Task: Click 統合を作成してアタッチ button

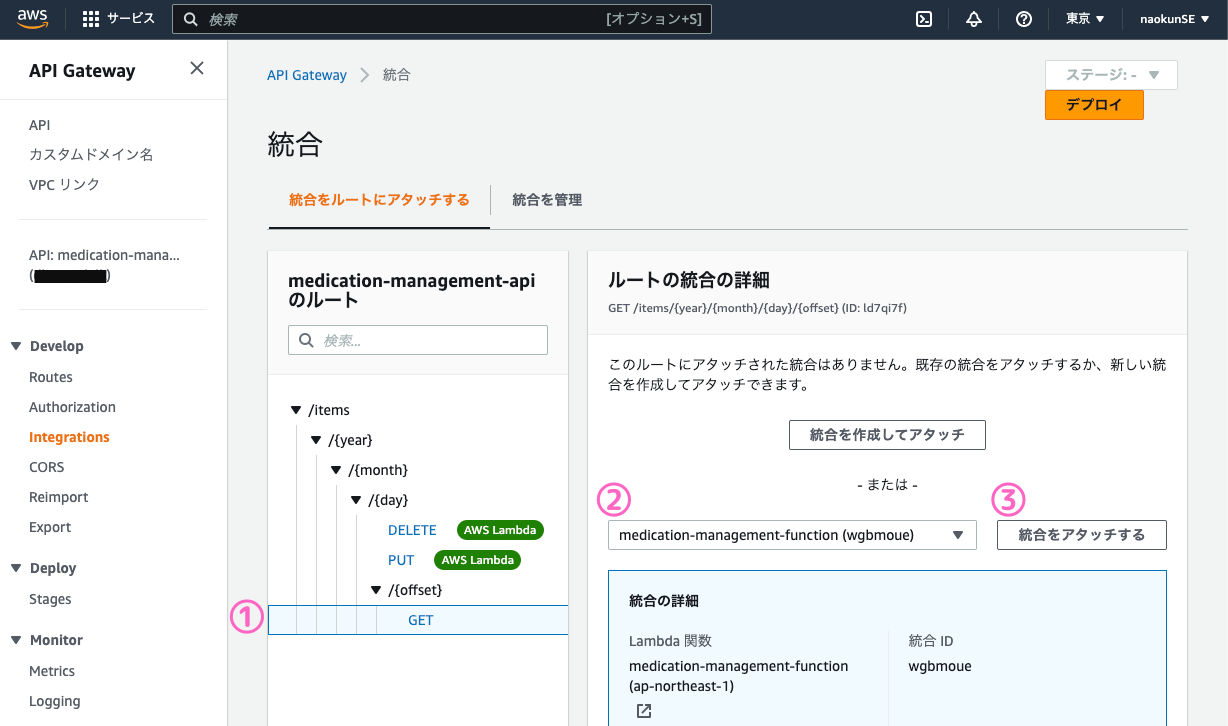Action: (x=887, y=435)
